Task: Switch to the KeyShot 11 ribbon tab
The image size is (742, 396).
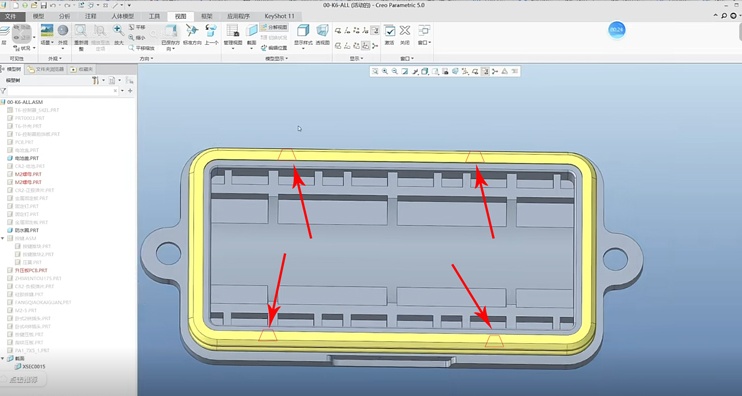Action: (279, 16)
